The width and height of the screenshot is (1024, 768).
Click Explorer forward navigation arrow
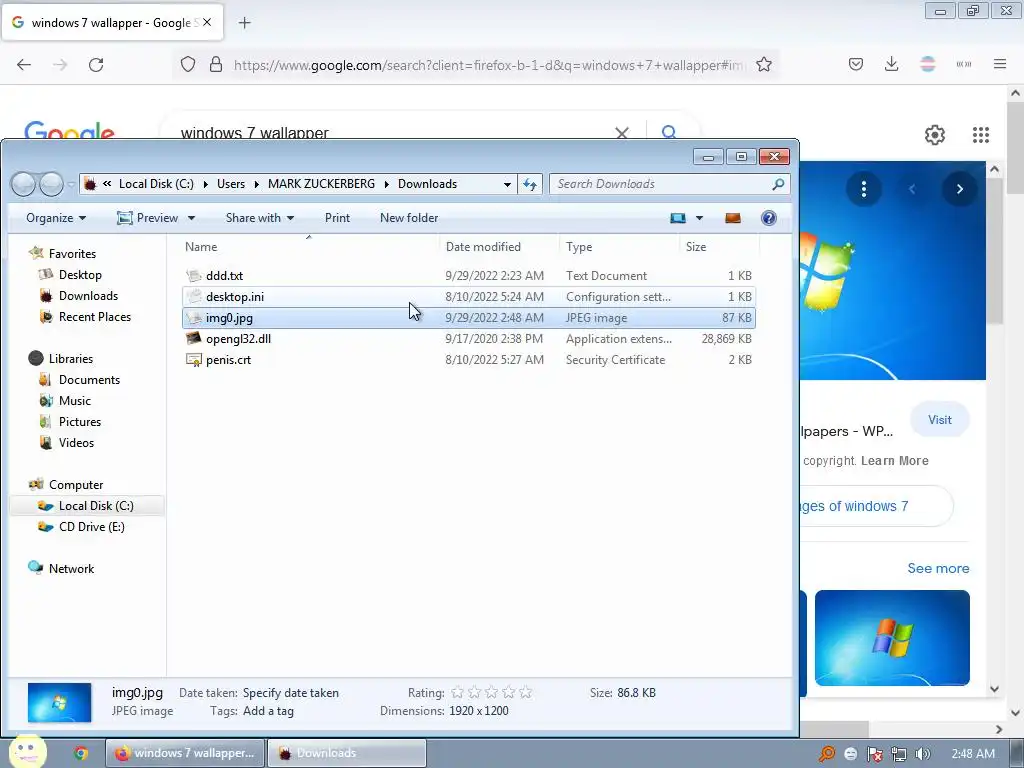click(x=51, y=184)
